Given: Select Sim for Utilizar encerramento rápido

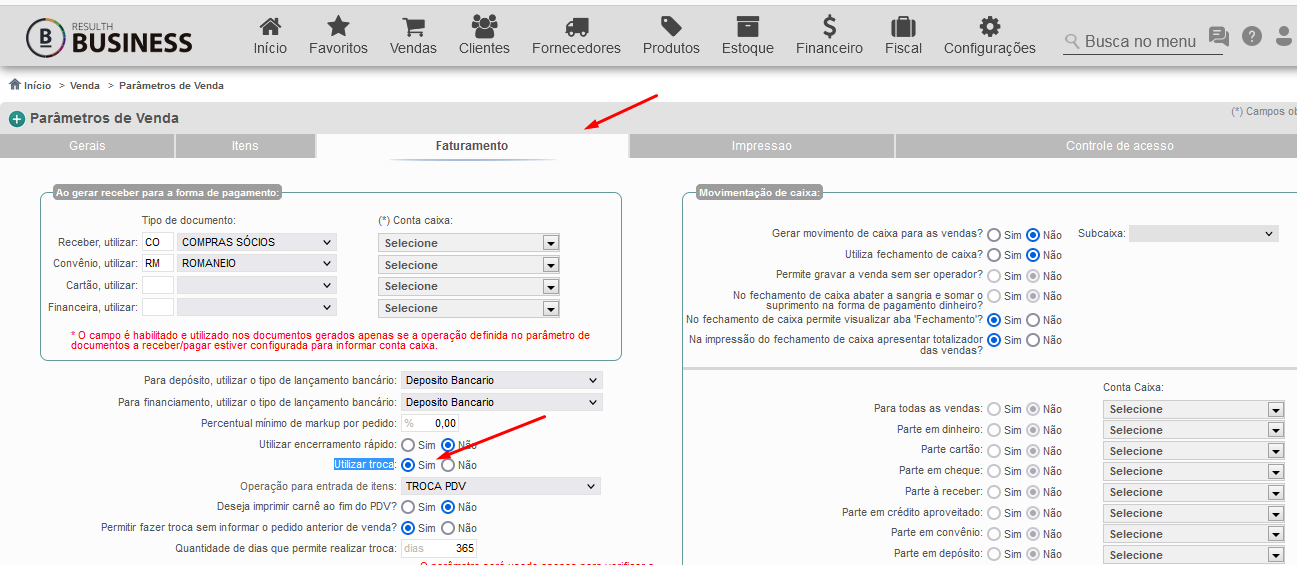Looking at the screenshot, I should pyautogui.click(x=408, y=445).
